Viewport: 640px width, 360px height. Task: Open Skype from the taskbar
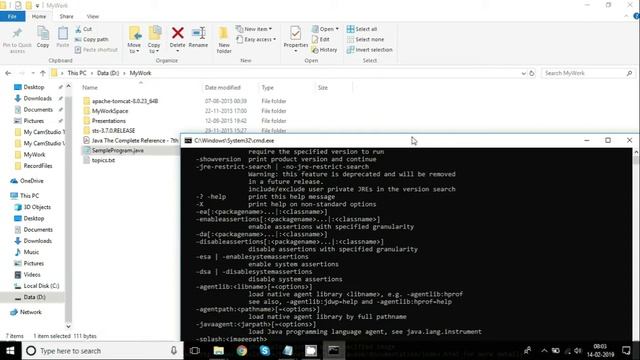click(264, 351)
